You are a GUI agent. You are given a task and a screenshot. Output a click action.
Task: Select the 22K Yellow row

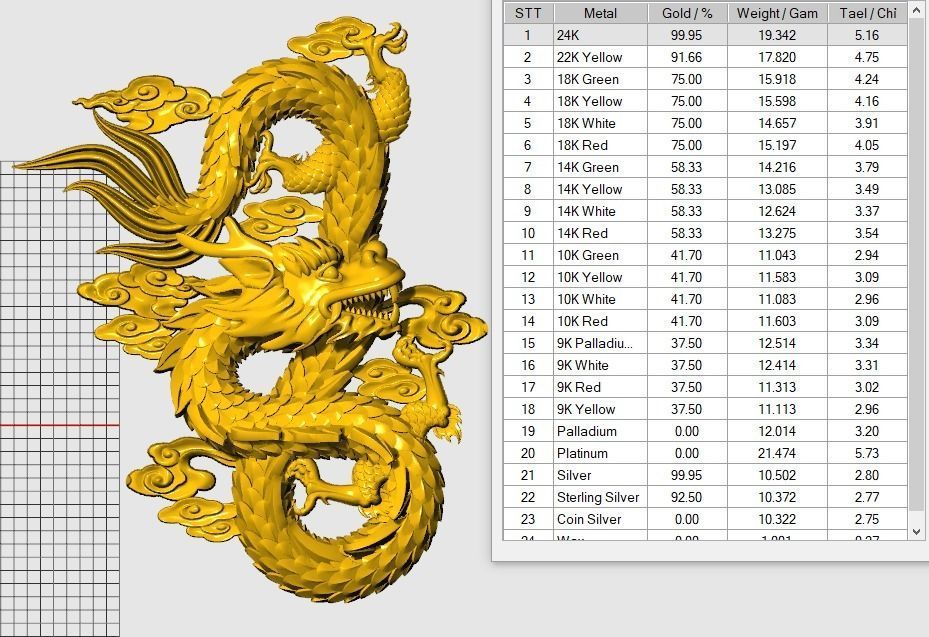(x=706, y=57)
